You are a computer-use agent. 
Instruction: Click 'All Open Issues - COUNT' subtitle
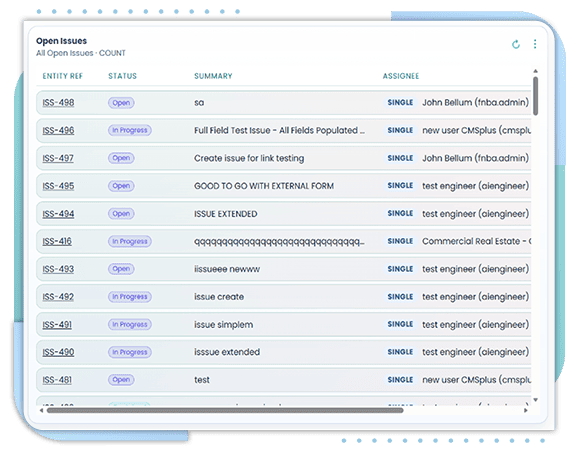[x=81, y=53]
